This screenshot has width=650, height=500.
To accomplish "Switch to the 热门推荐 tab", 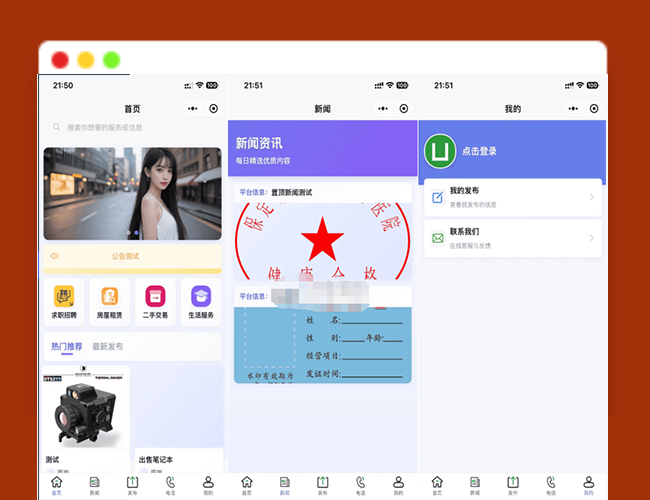I will [67, 346].
